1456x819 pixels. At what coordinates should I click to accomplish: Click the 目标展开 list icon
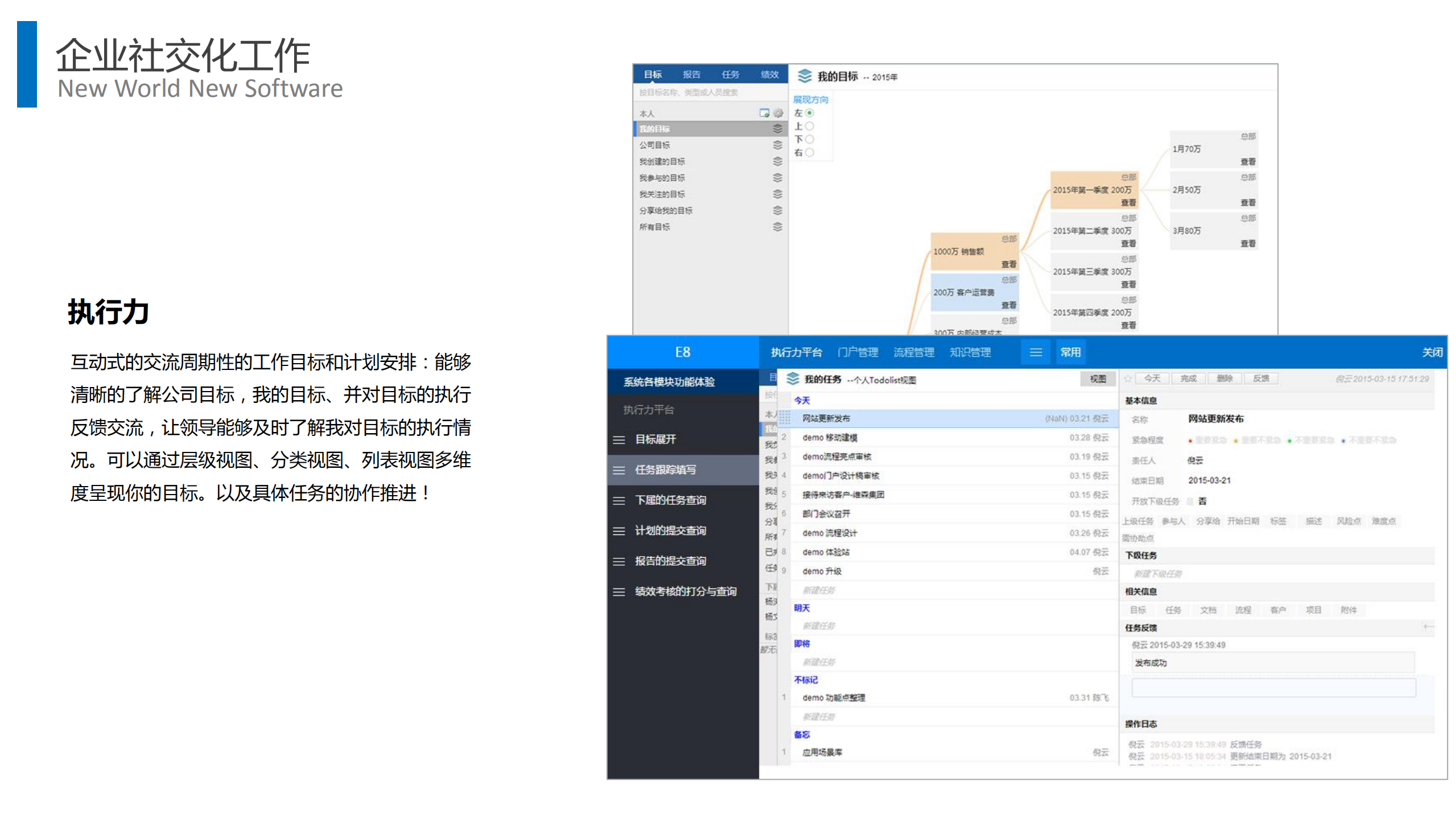pos(619,439)
